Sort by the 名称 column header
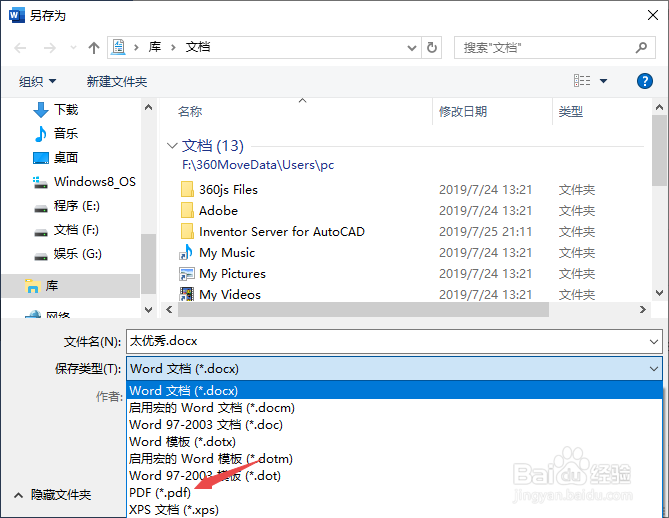The image size is (669, 518). pyautogui.click(x=190, y=112)
